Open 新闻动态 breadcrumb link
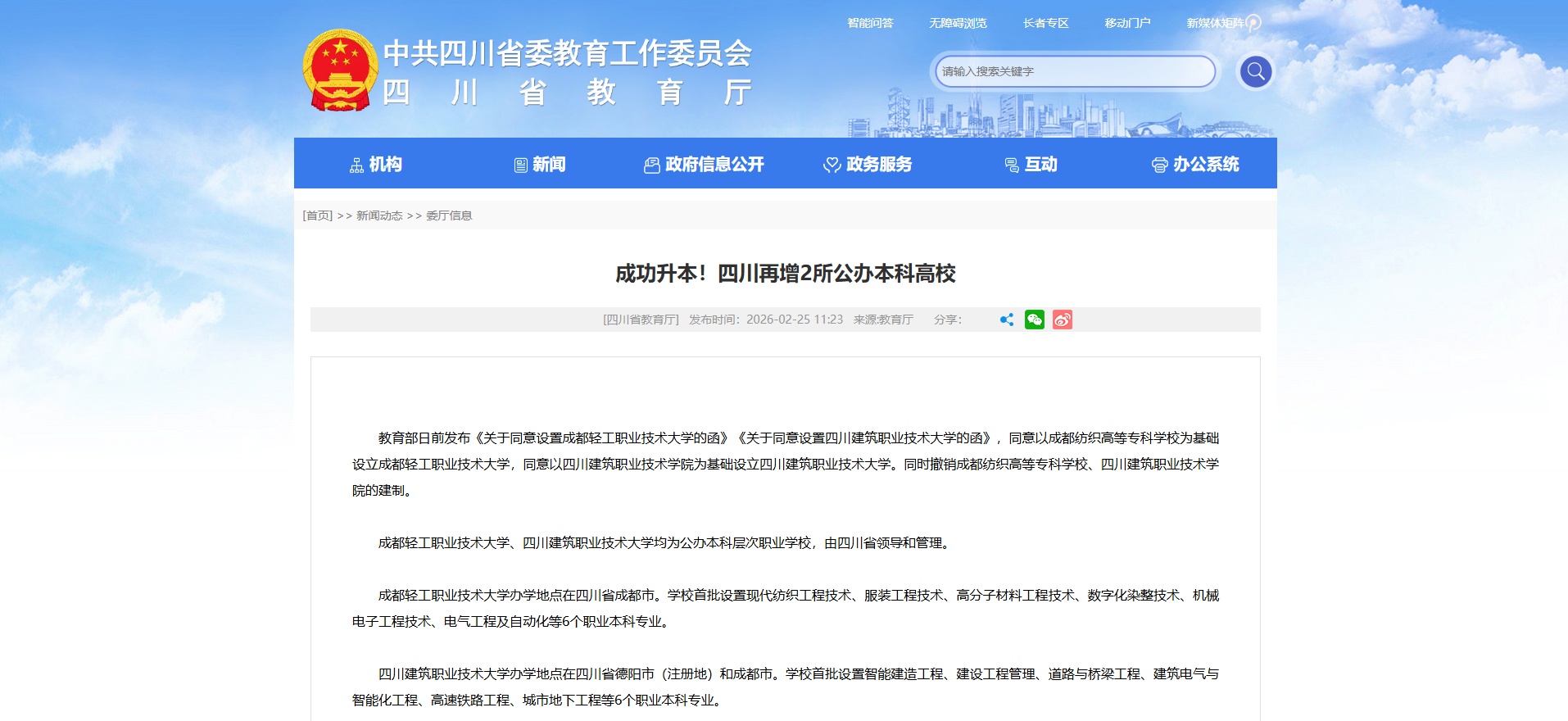The width and height of the screenshot is (1568, 721). [379, 215]
